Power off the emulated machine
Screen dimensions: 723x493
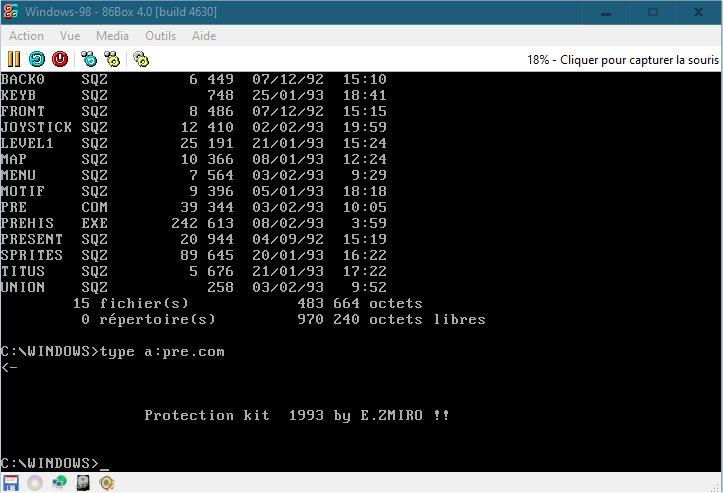pos(60,59)
